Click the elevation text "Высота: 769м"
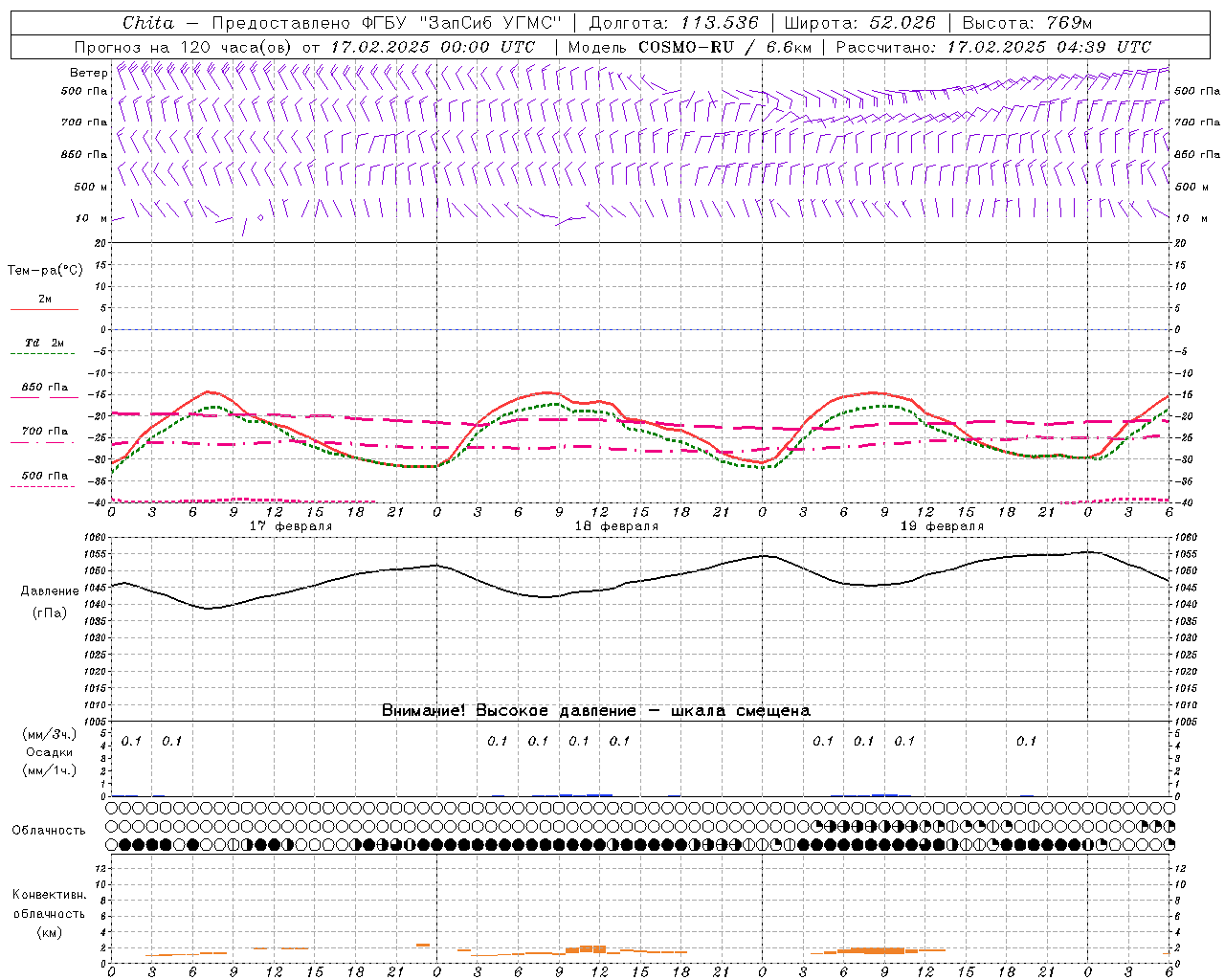Viewport: 1225px width, 980px height. 1027,23
